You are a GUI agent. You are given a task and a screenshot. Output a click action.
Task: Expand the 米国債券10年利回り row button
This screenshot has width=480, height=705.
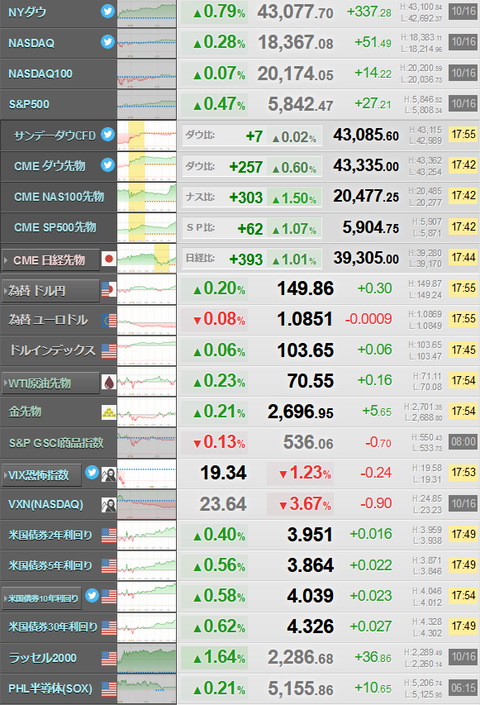(41, 598)
